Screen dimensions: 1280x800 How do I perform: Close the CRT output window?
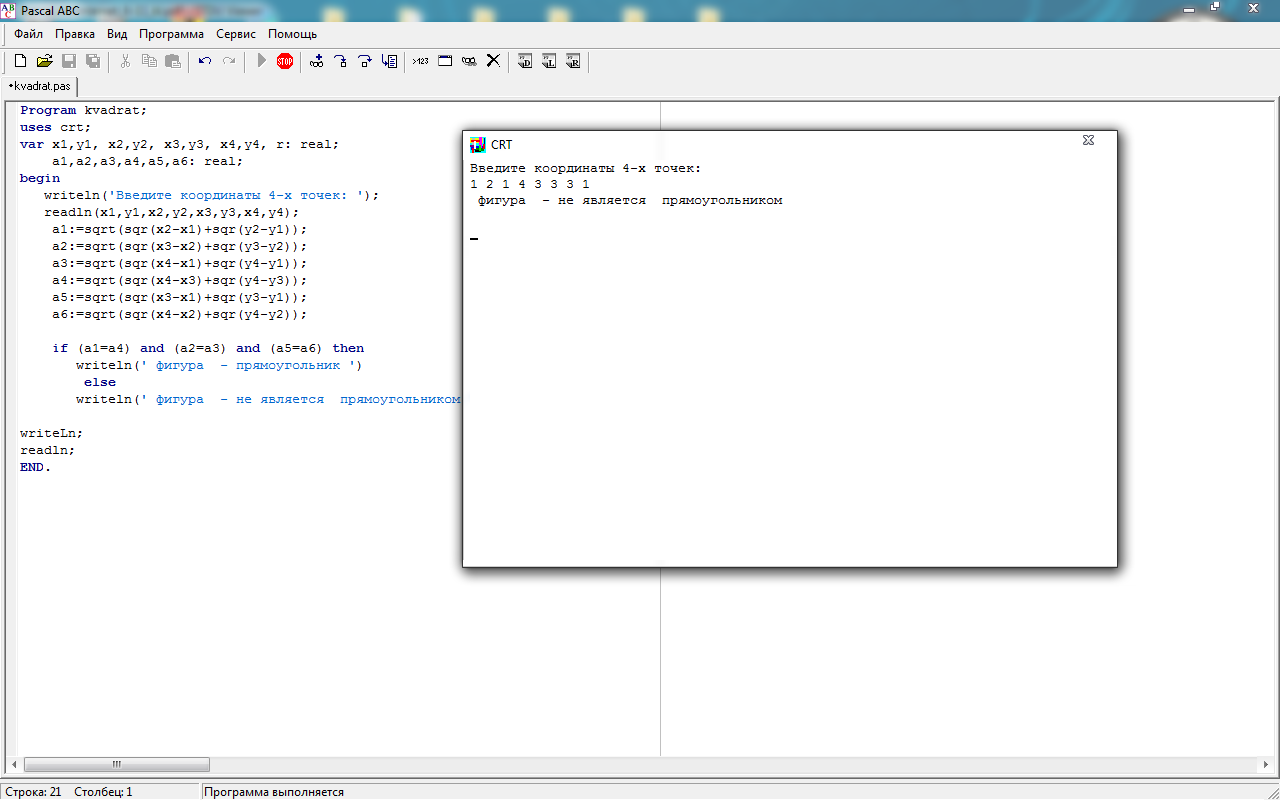(x=1088, y=141)
